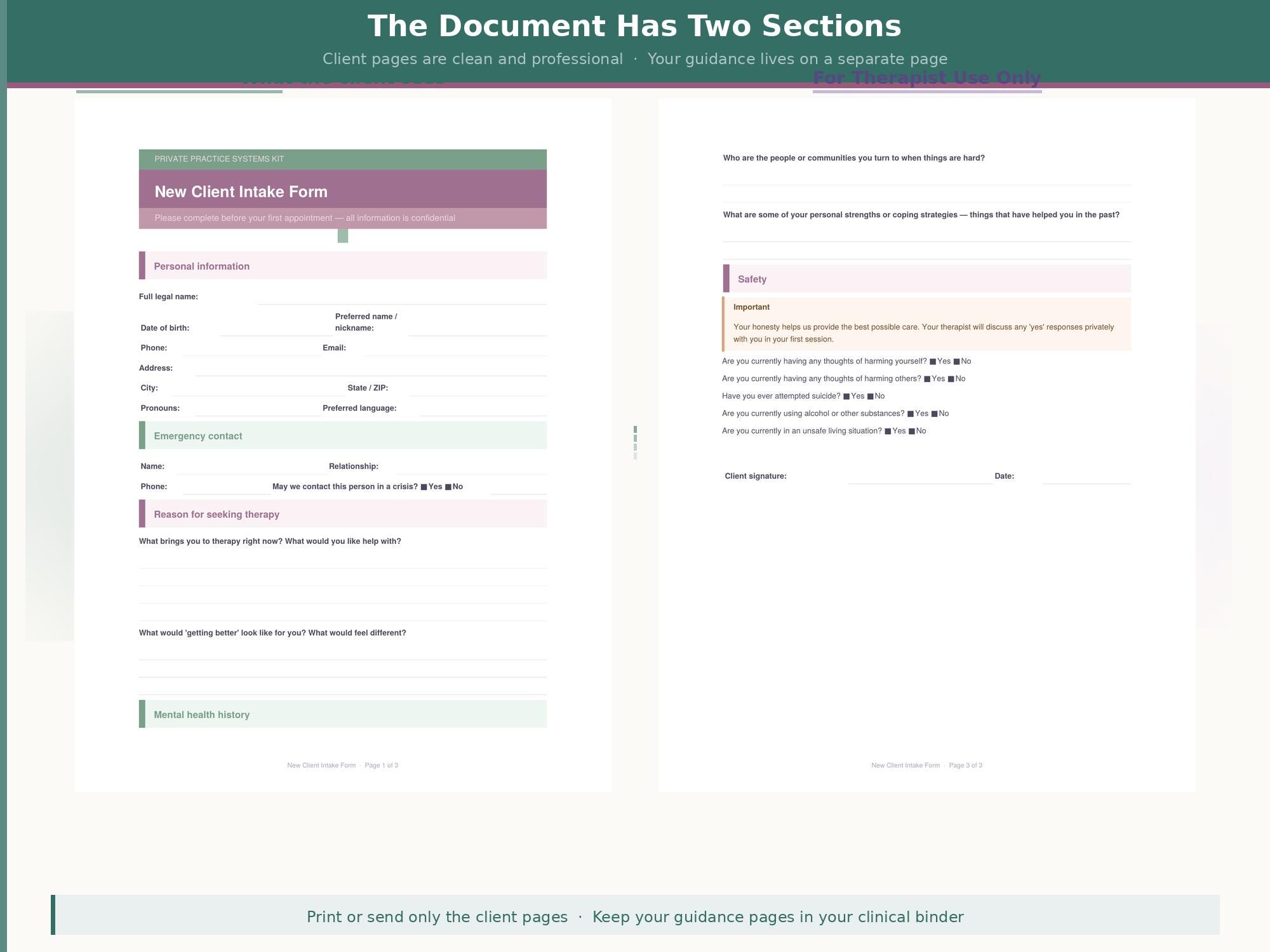Click the New Client Intake Form title
The height and width of the screenshot is (952, 1270).
pos(241,192)
